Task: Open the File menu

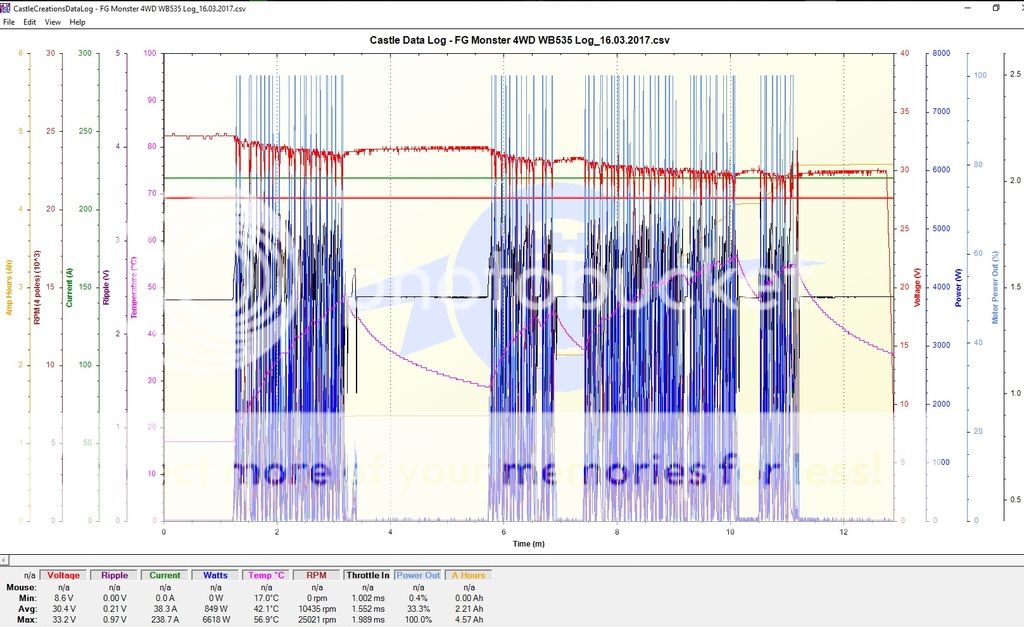Action: pyautogui.click(x=9, y=21)
